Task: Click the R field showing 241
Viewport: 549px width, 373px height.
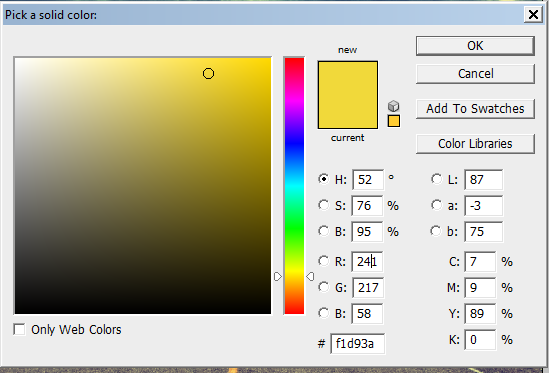Action: (368, 262)
